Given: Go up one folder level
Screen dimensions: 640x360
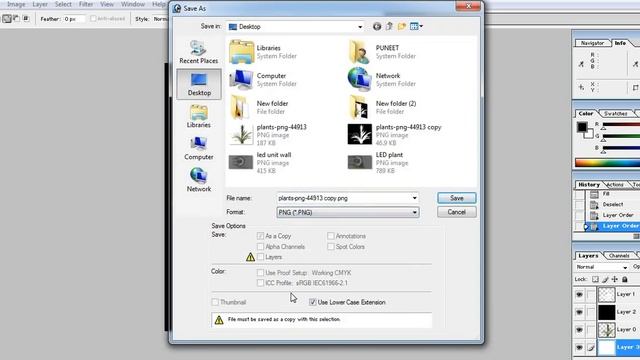Looking at the screenshot, I should tap(389, 27).
